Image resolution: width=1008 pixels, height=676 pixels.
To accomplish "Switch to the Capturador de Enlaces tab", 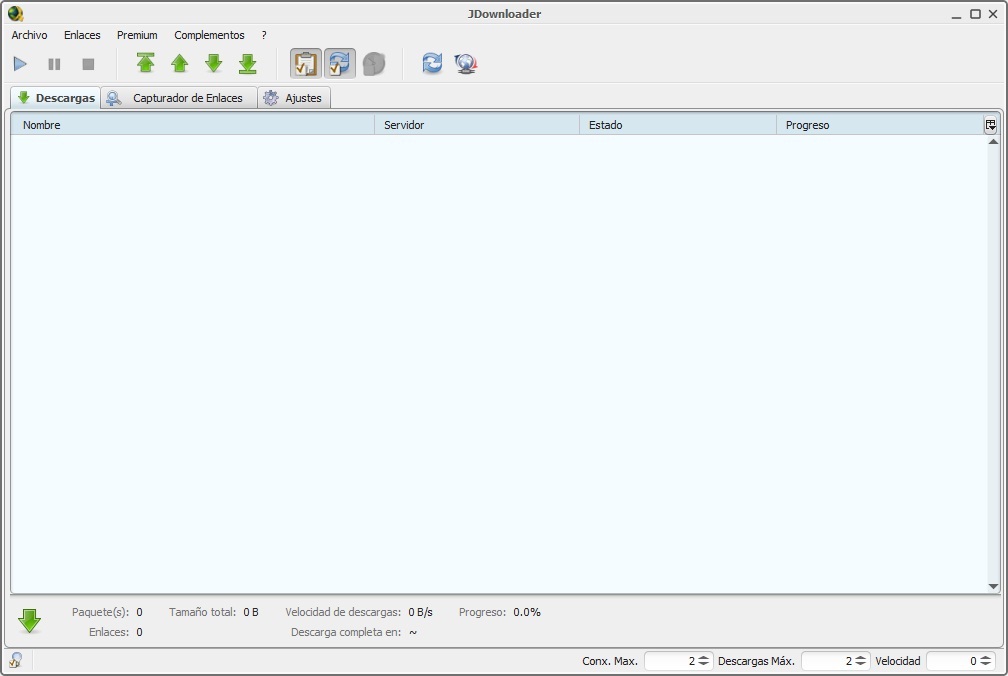I will [x=179, y=98].
